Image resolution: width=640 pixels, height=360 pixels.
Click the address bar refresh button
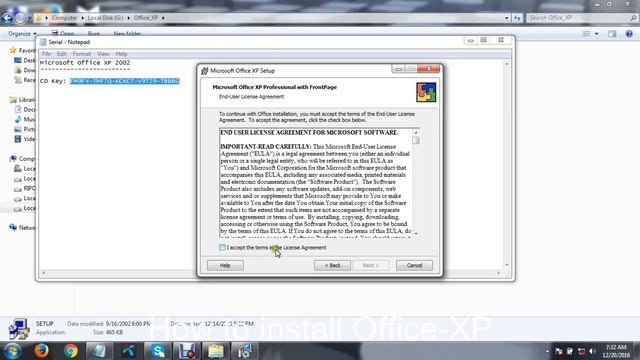pos(517,18)
